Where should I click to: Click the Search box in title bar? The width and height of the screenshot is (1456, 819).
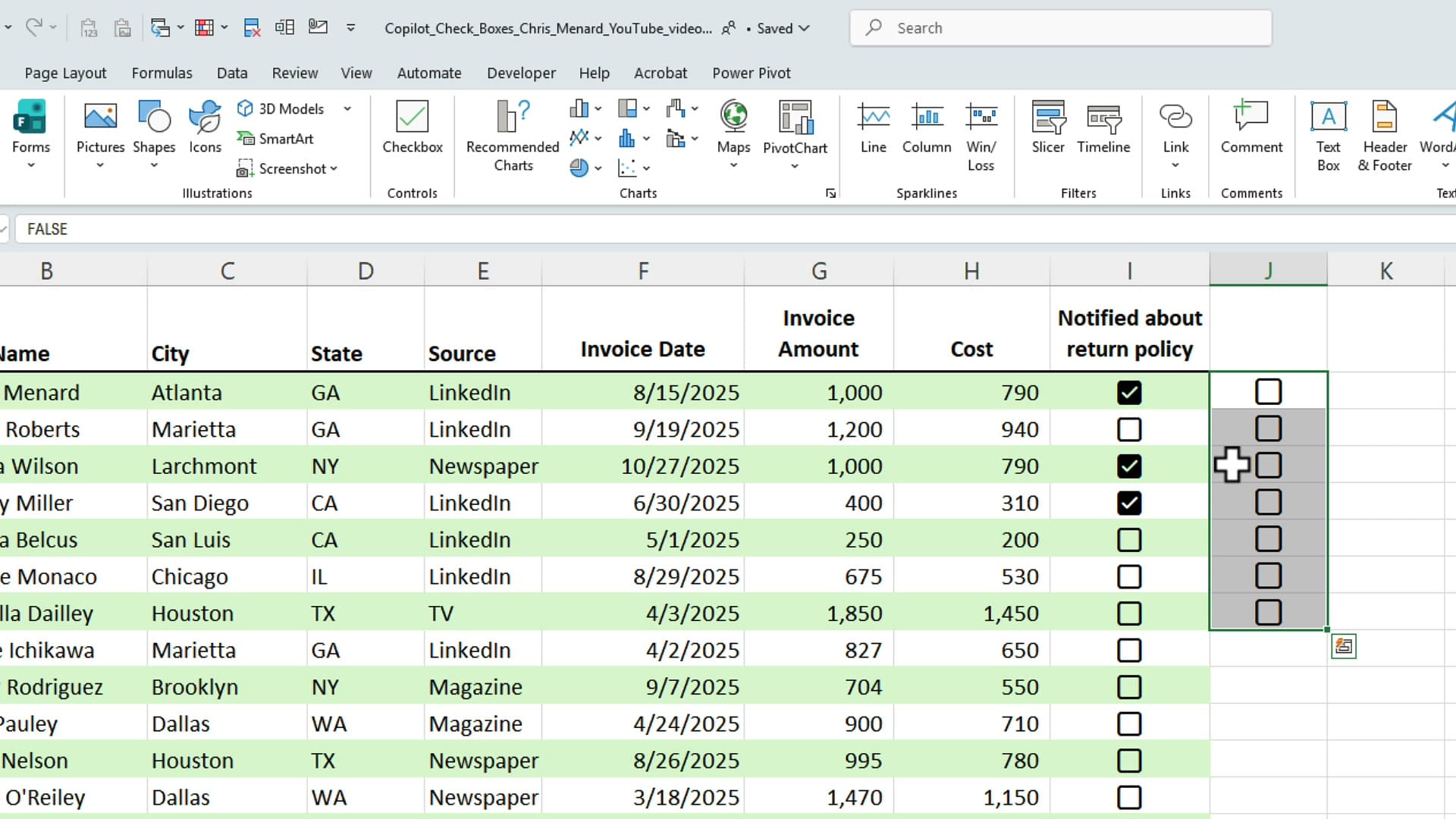[x=1060, y=28]
